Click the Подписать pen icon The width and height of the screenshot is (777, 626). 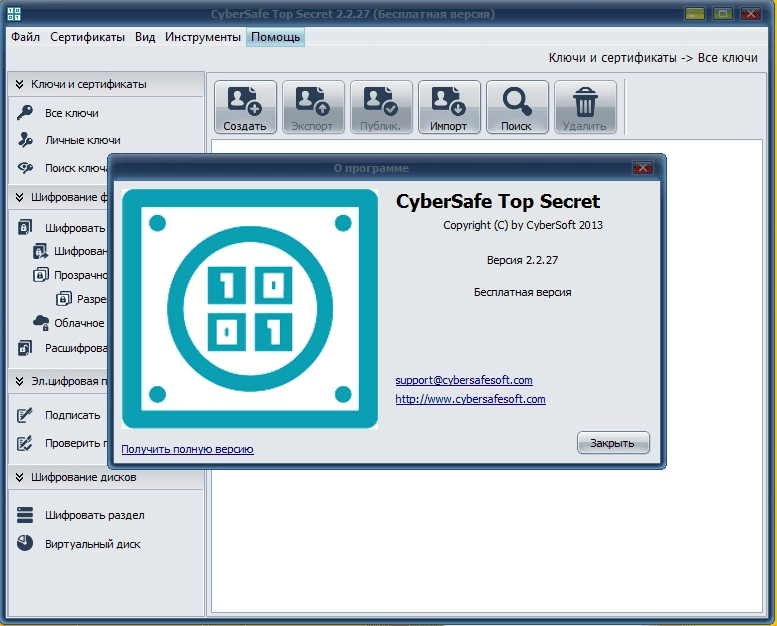[x=24, y=414]
